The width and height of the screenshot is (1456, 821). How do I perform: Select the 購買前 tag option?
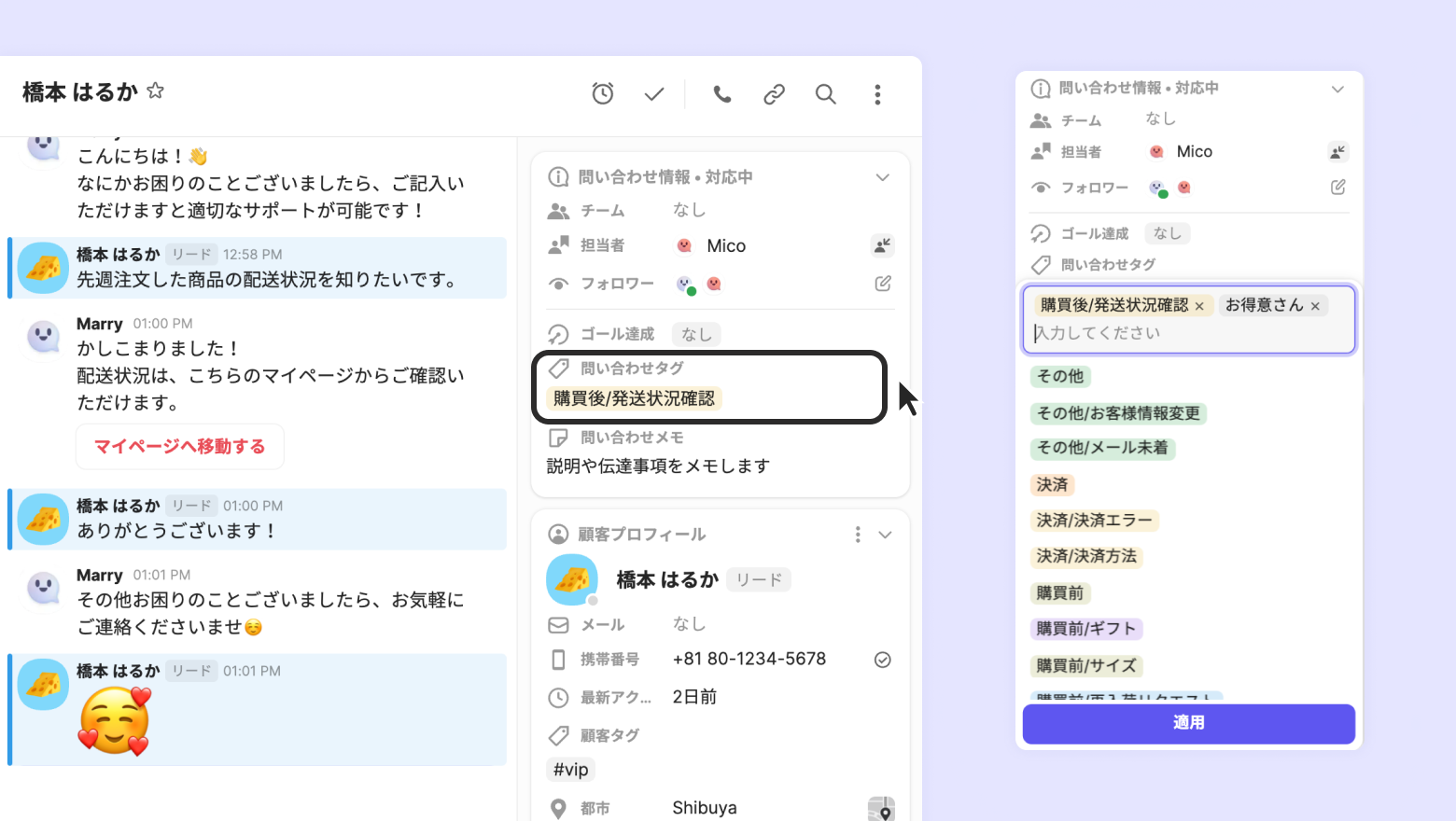(1060, 592)
